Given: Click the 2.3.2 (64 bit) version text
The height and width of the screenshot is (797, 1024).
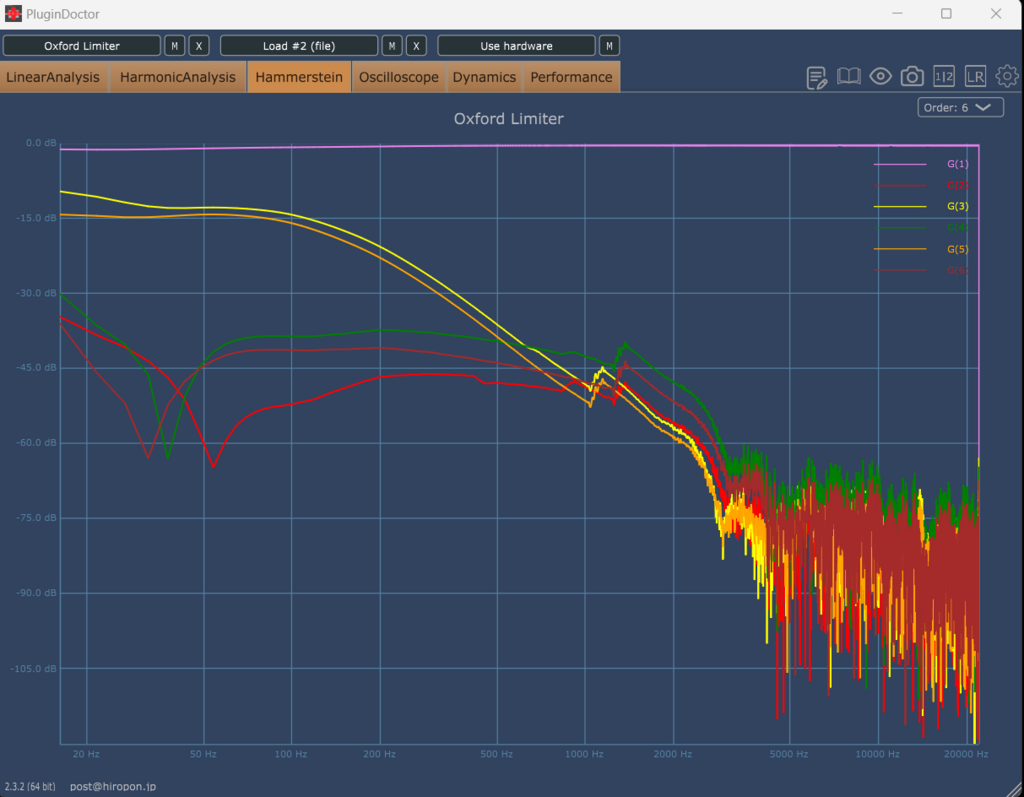Looking at the screenshot, I should 30,787.
